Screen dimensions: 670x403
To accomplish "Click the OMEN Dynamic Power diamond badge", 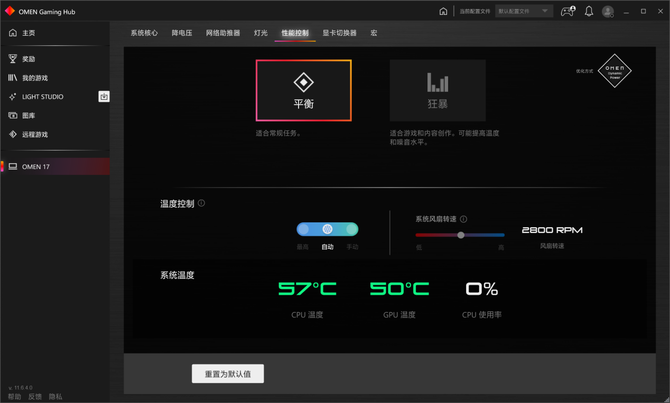I will (x=614, y=71).
